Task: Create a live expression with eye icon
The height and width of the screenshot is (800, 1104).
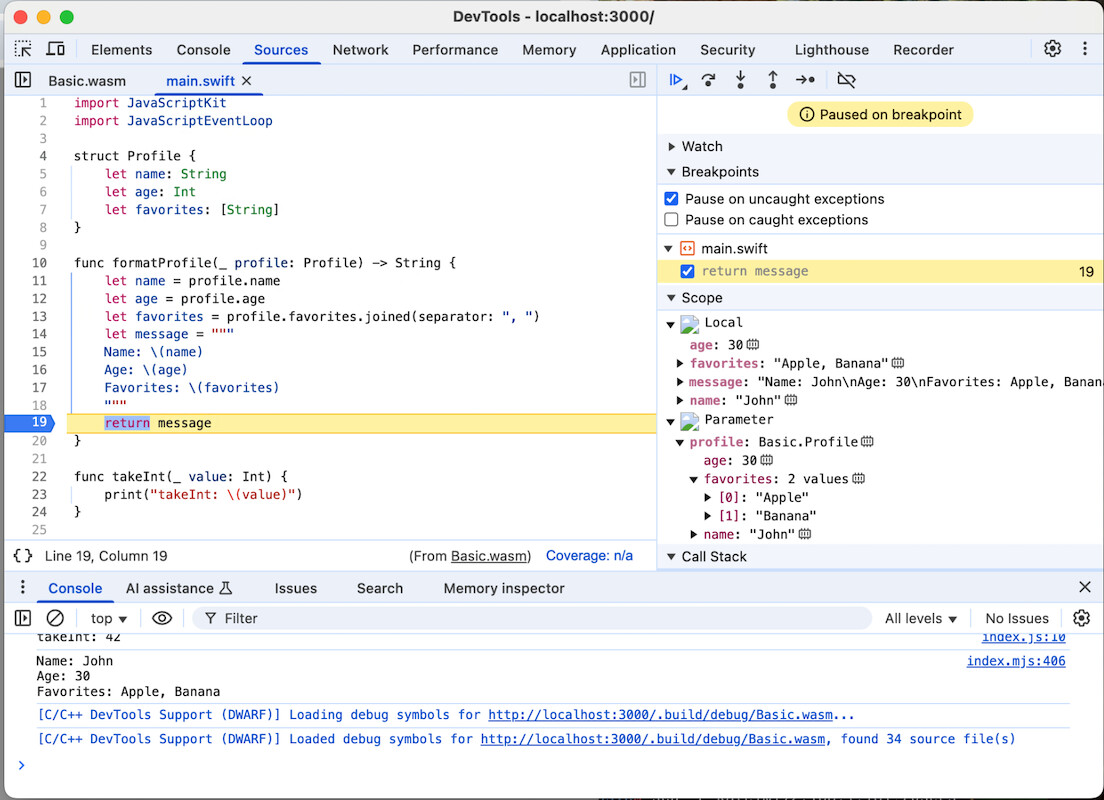Action: coord(162,618)
